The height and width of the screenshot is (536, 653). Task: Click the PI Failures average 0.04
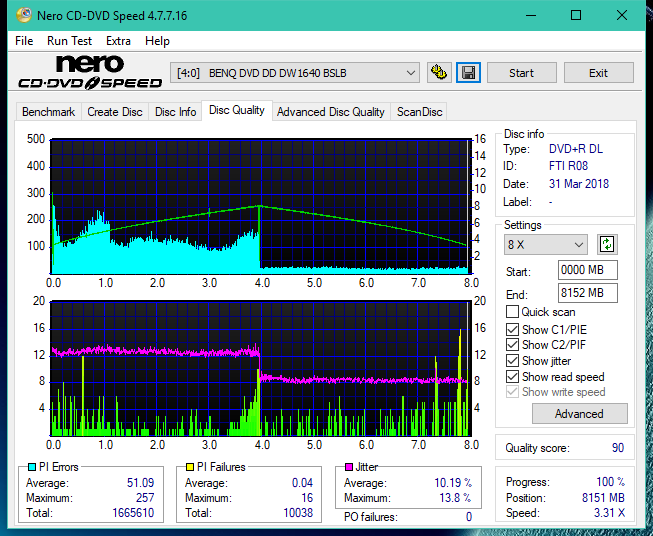[302, 483]
